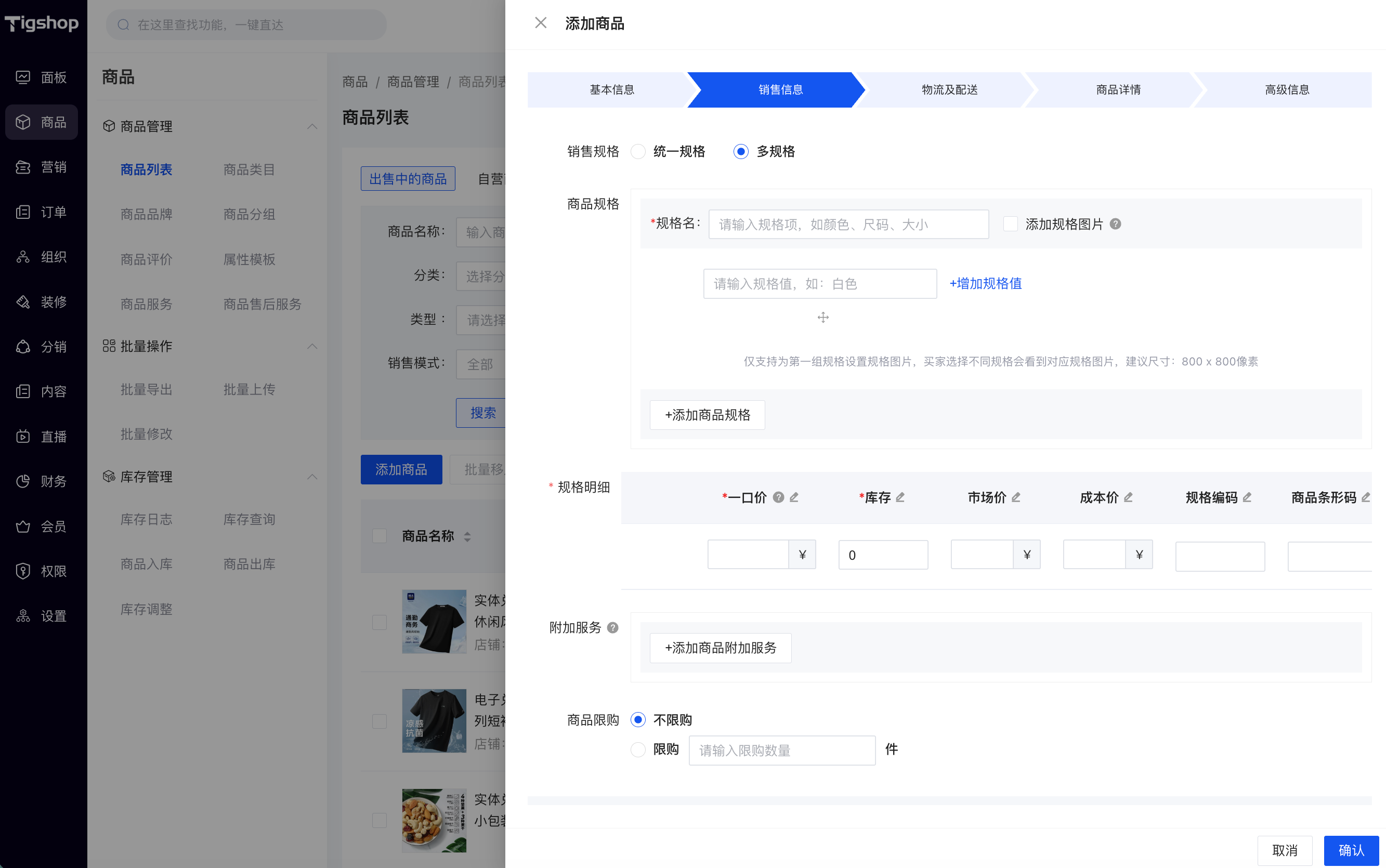Click the 财务 finance sidebar icon
The width and height of the screenshot is (1386, 868).
(23, 481)
